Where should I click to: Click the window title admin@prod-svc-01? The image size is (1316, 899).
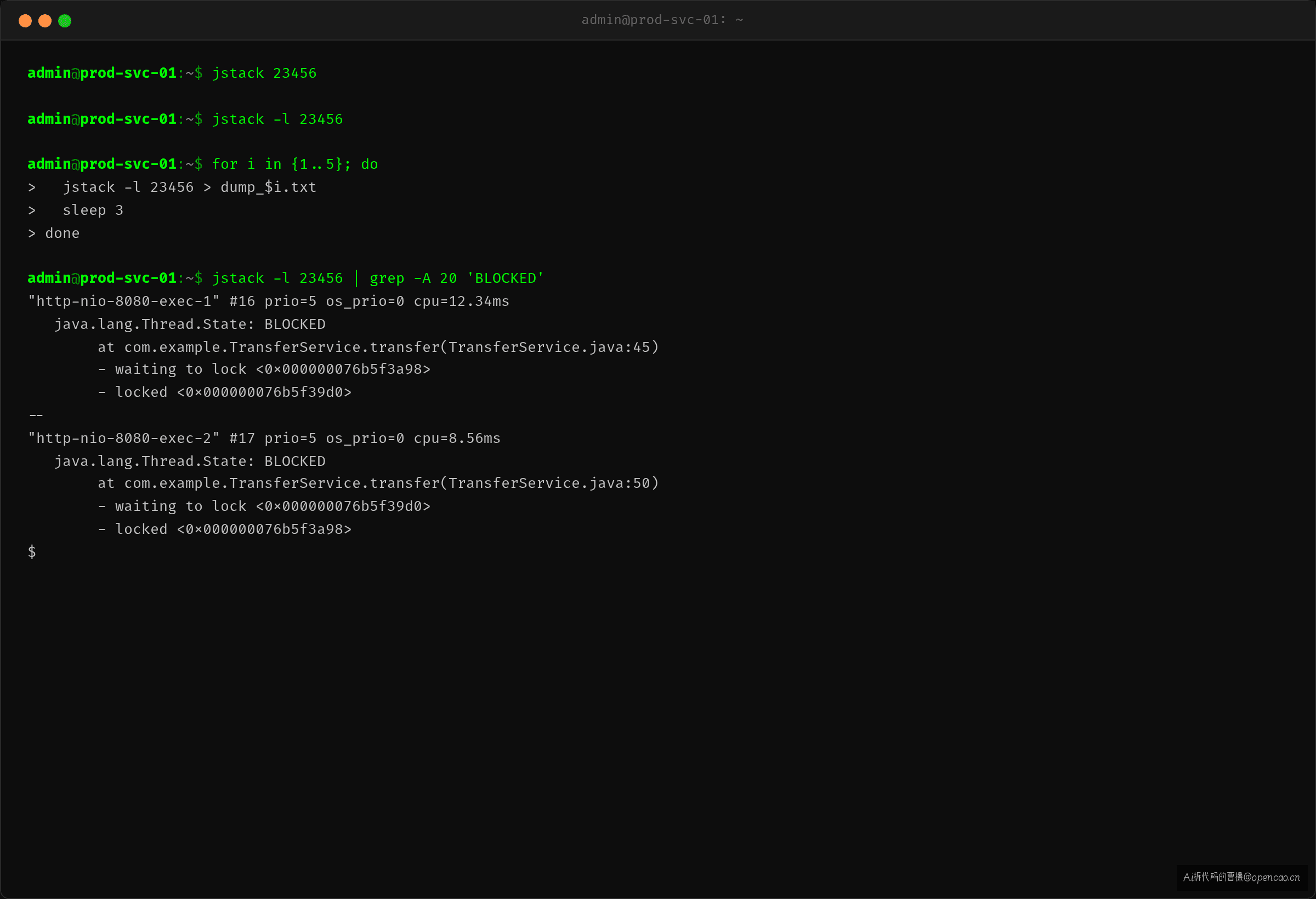pyautogui.click(x=662, y=20)
